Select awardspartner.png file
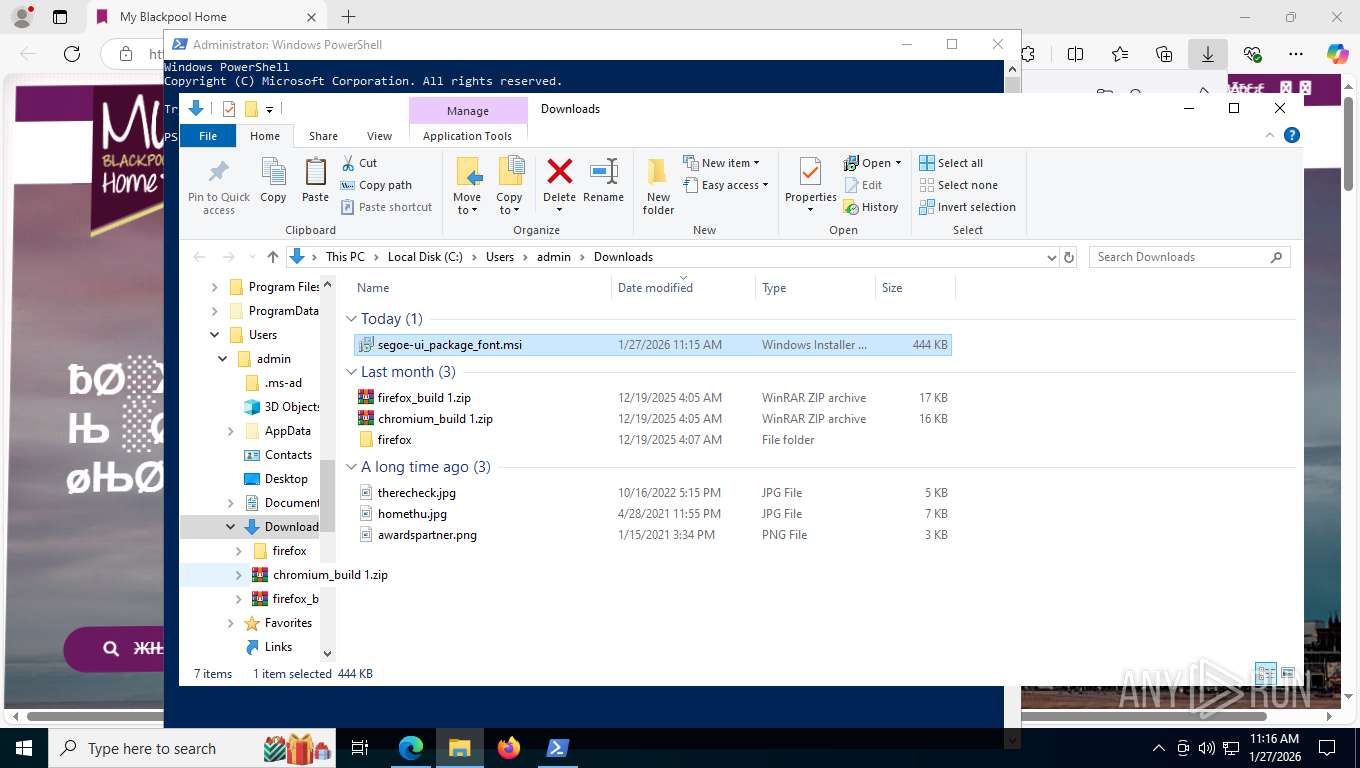 pos(653,535)
